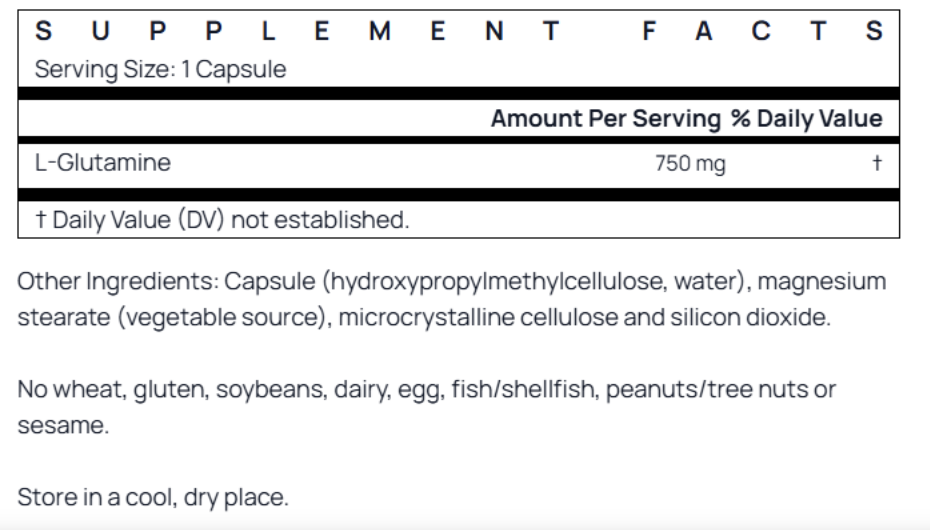
Task: Click the word hydroxypropylmethylcellulose
Action: tap(495, 282)
